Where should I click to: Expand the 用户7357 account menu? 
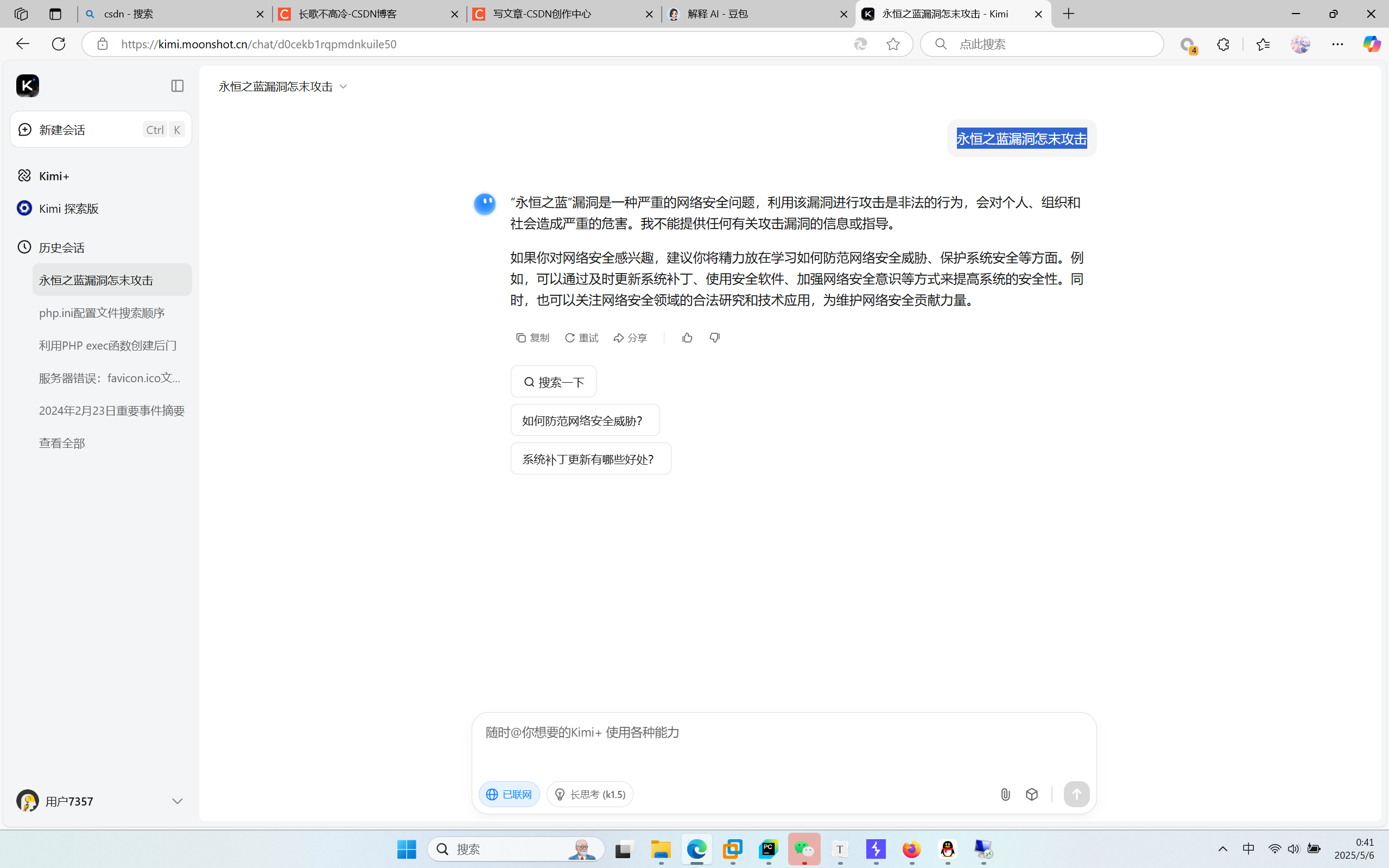[x=177, y=801]
